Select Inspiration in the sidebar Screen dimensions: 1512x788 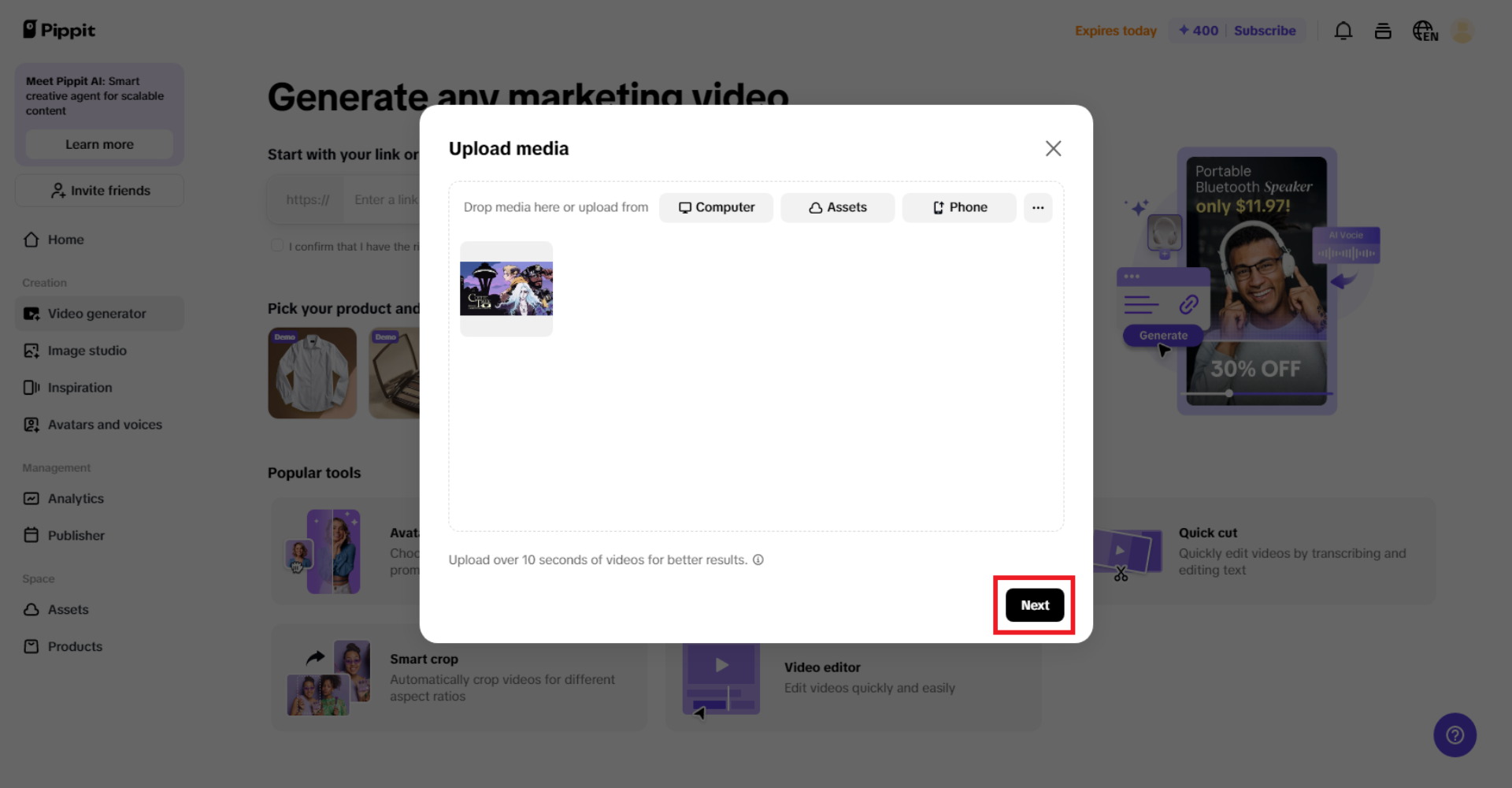click(x=80, y=387)
